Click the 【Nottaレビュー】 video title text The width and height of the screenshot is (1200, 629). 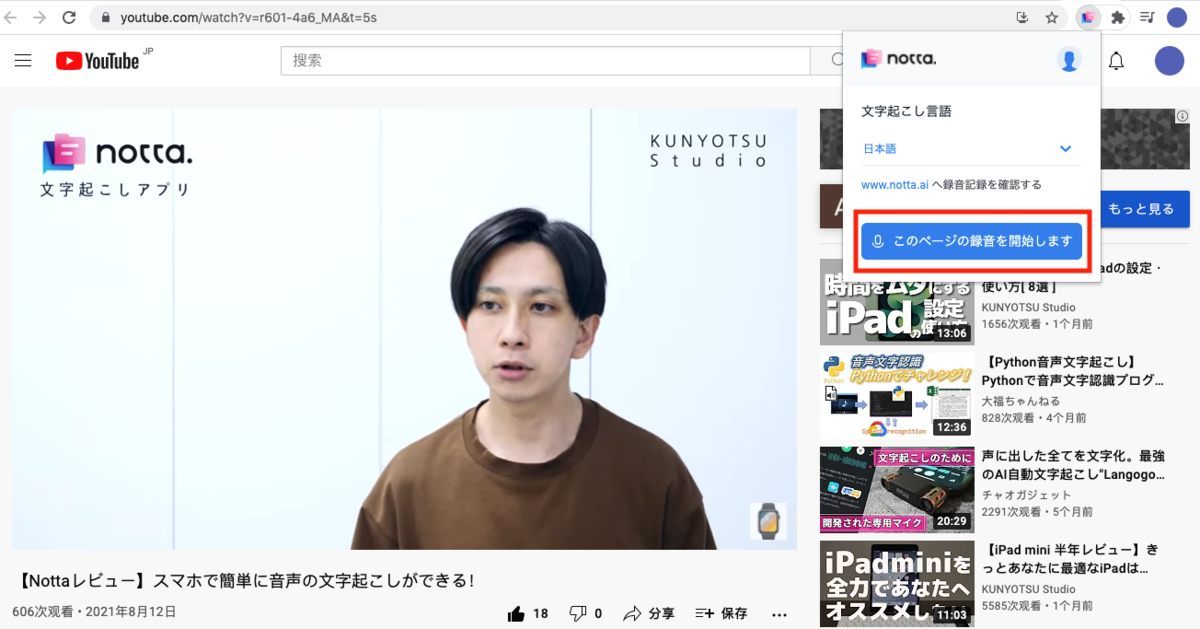pyautogui.click(x=246, y=580)
